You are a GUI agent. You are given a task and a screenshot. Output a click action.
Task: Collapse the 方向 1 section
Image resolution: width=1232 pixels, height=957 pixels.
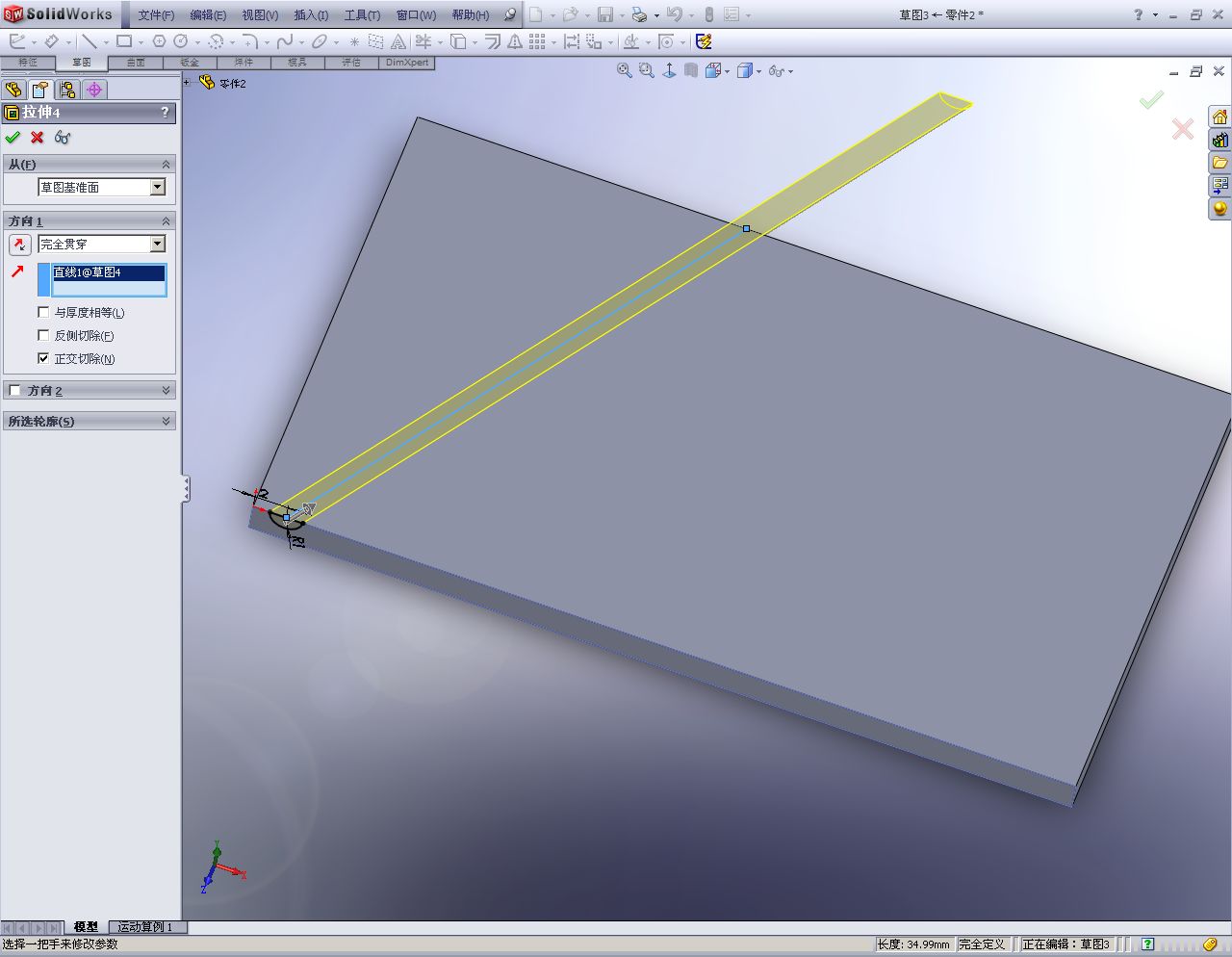tap(167, 221)
